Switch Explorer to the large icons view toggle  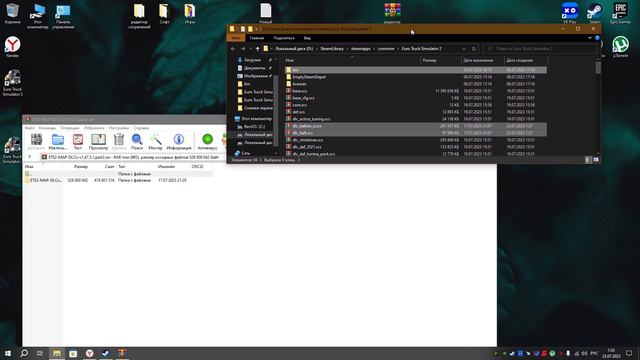click(596, 160)
